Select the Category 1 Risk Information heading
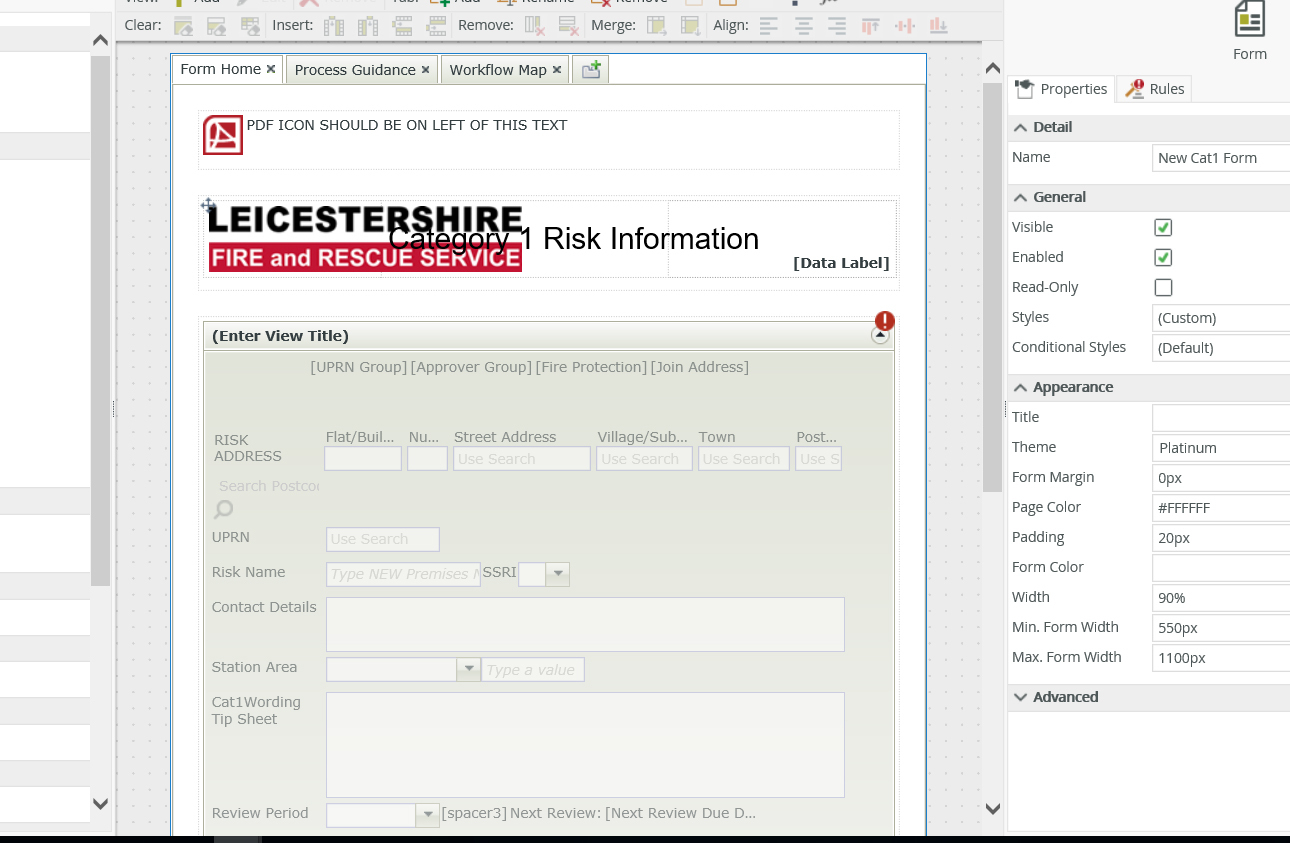 coord(573,239)
